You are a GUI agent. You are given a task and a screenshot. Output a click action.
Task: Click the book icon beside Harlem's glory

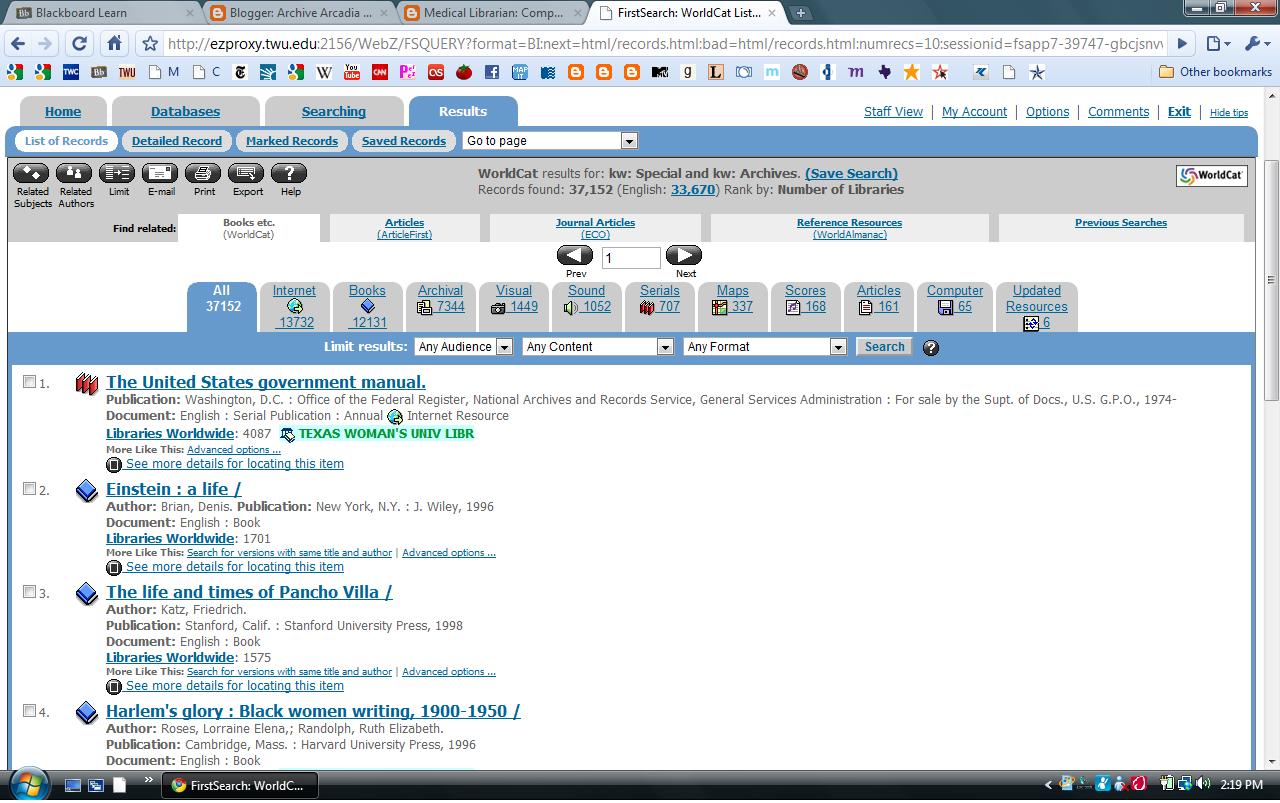click(x=87, y=713)
